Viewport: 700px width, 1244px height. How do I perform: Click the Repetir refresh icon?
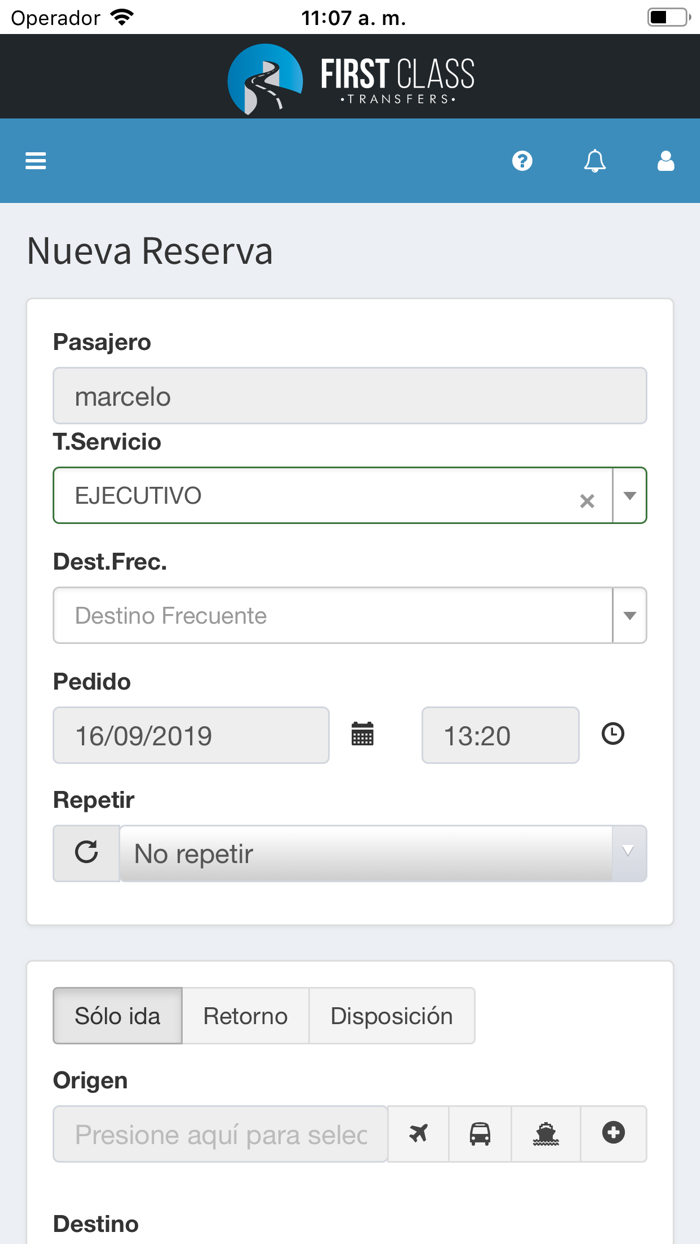pyautogui.click(x=85, y=853)
